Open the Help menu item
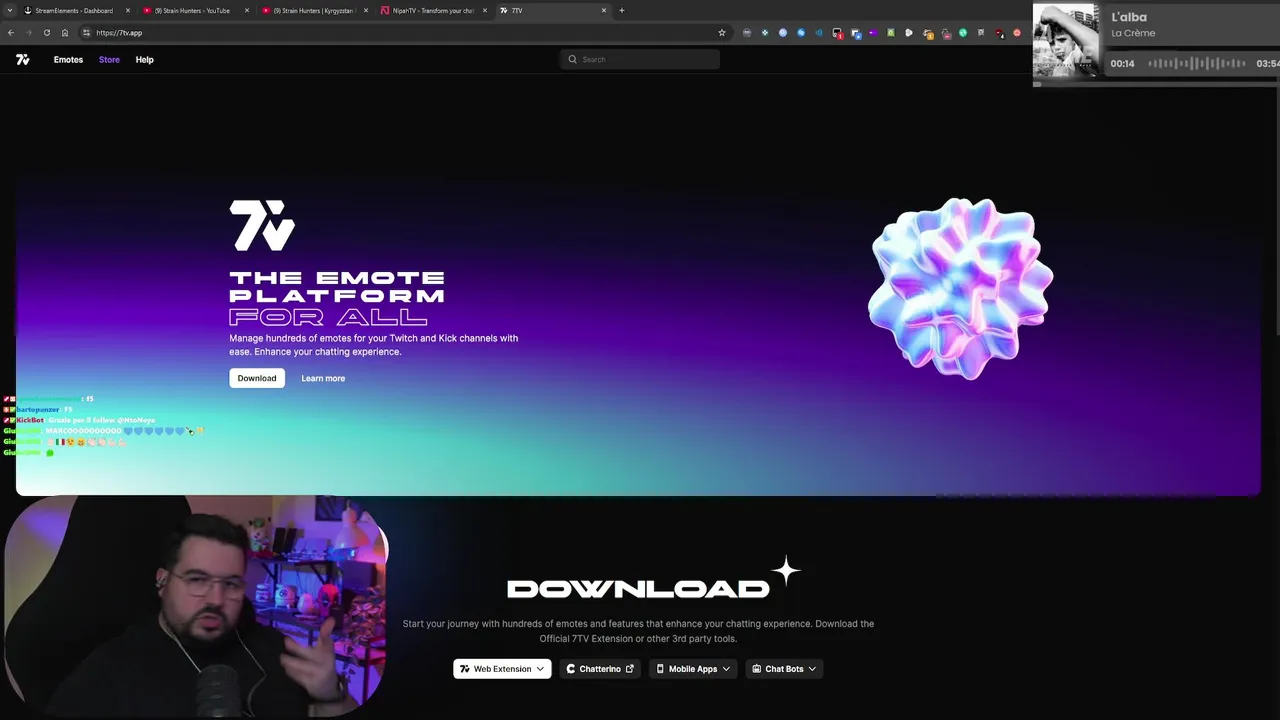The image size is (1280, 720). point(144,59)
